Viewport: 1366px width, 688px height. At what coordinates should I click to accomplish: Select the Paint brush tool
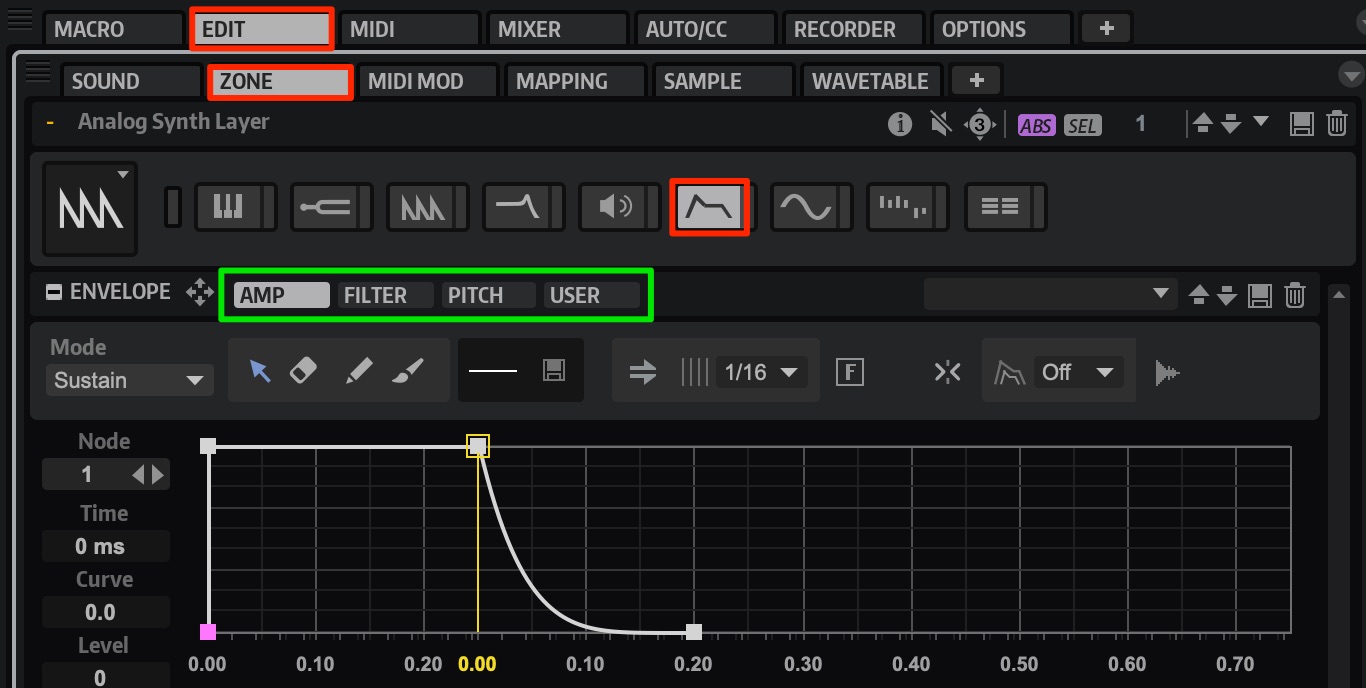[x=408, y=372]
